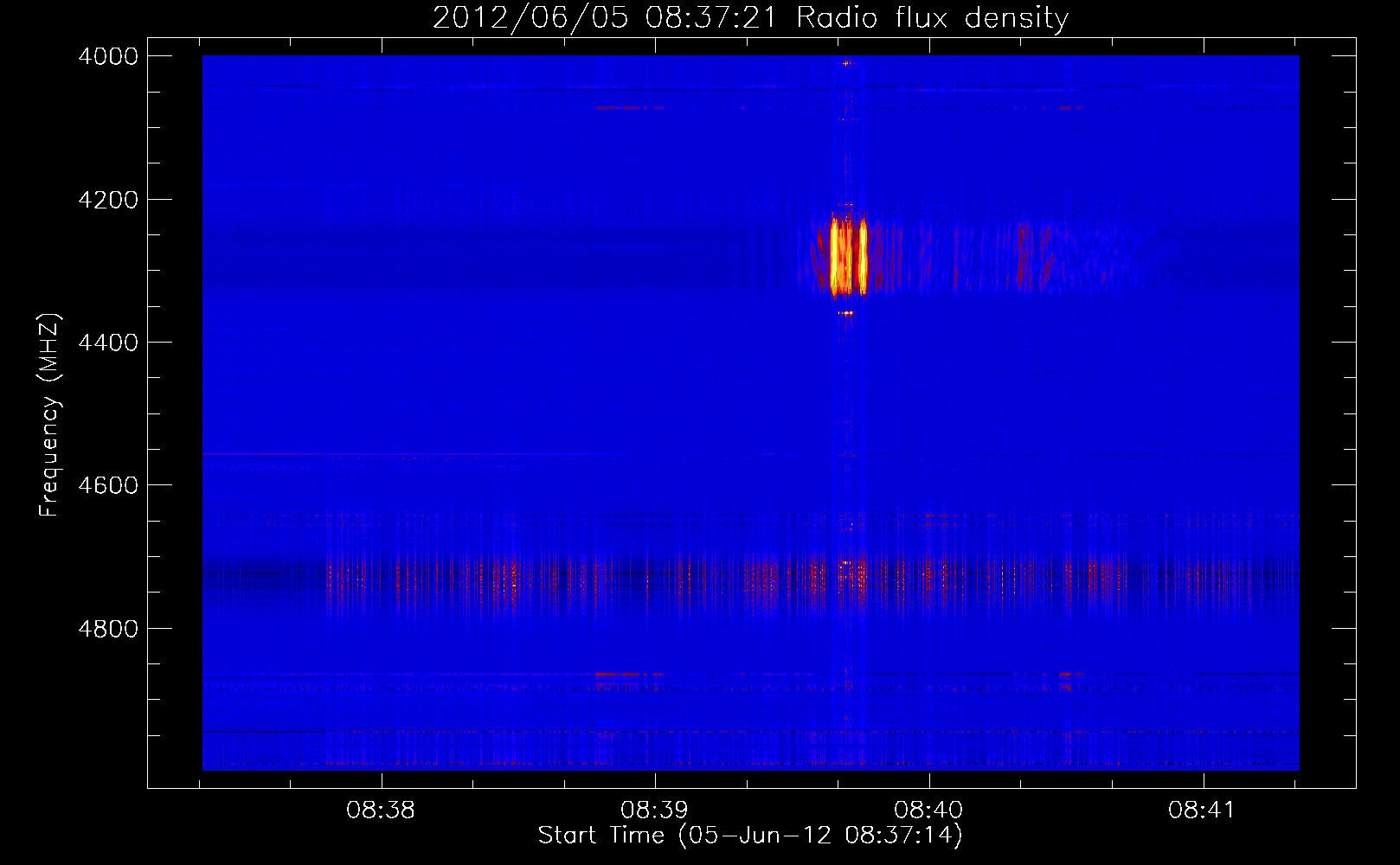Click the 08:39 time axis label
1400x865 pixels.
(655, 811)
